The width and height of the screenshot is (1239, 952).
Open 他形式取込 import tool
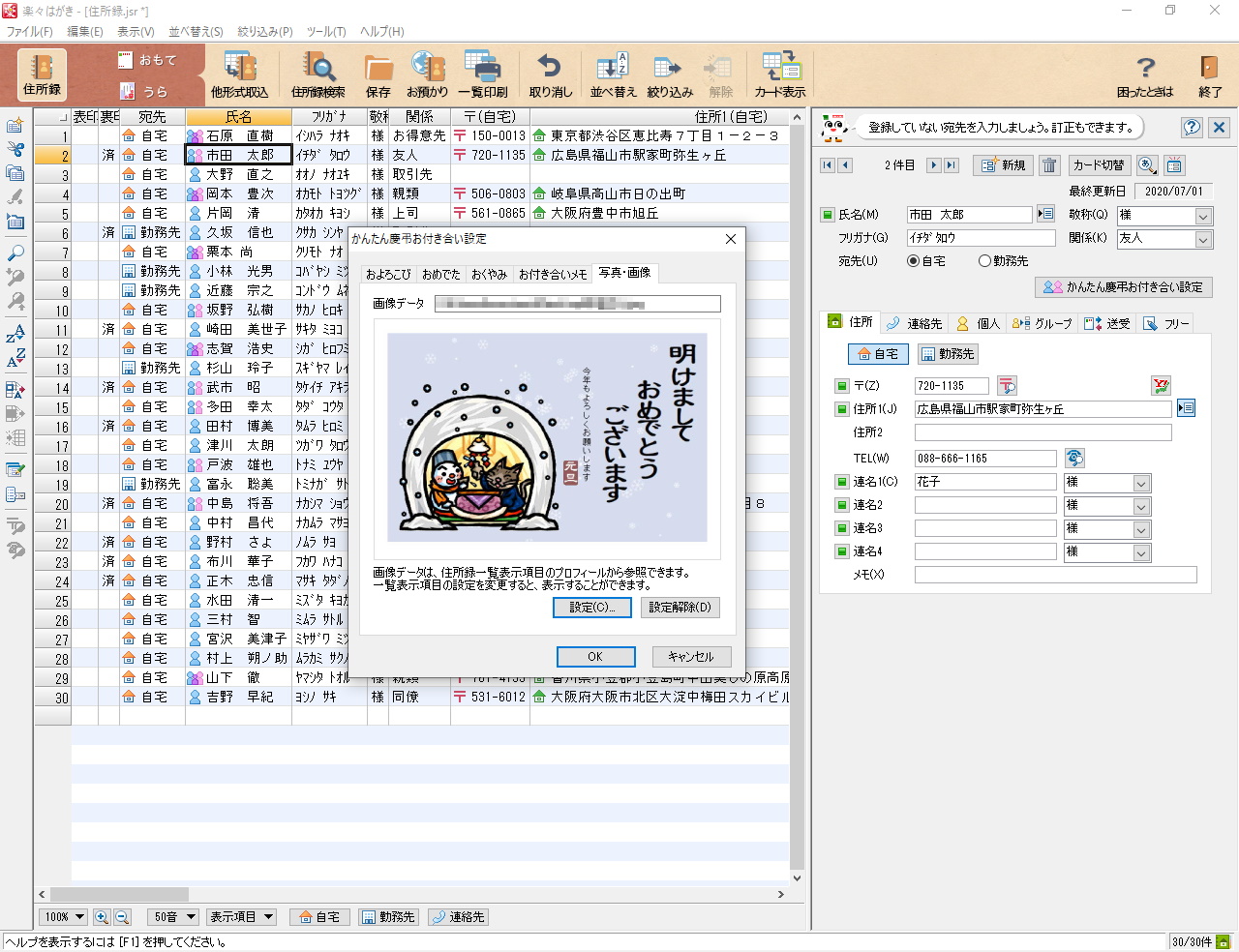point(239,74)
